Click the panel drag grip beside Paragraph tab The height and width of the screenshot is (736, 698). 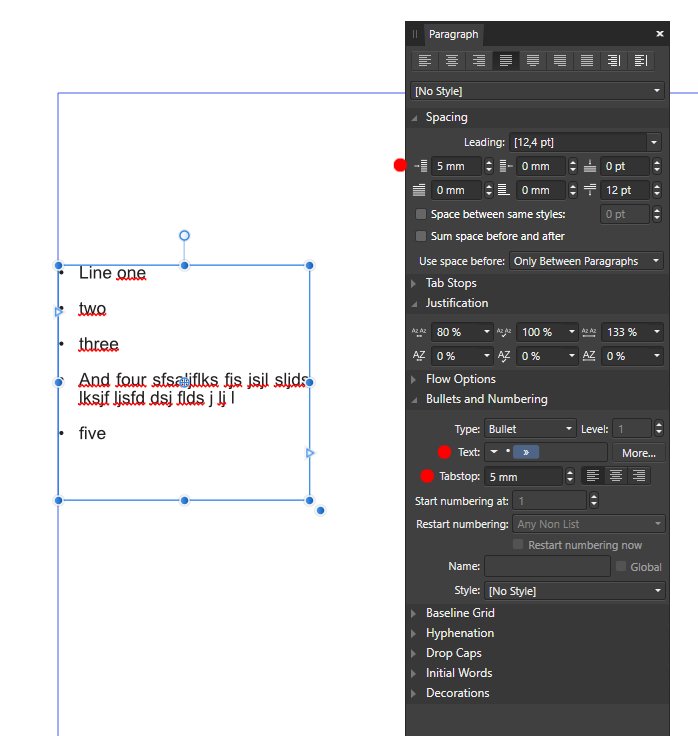(x=415, y=34)
